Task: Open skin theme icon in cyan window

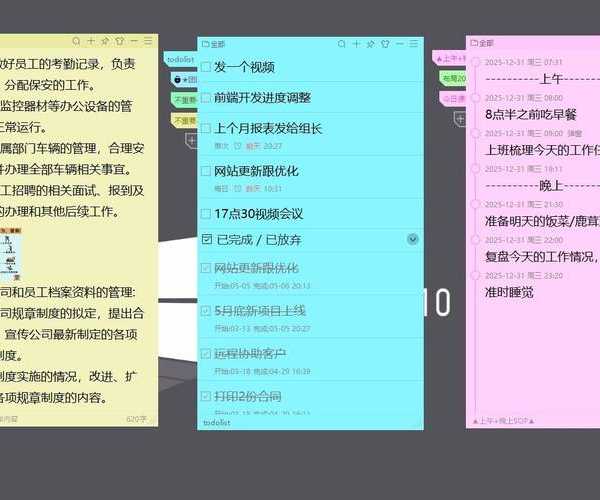Action: pos(386,44)
